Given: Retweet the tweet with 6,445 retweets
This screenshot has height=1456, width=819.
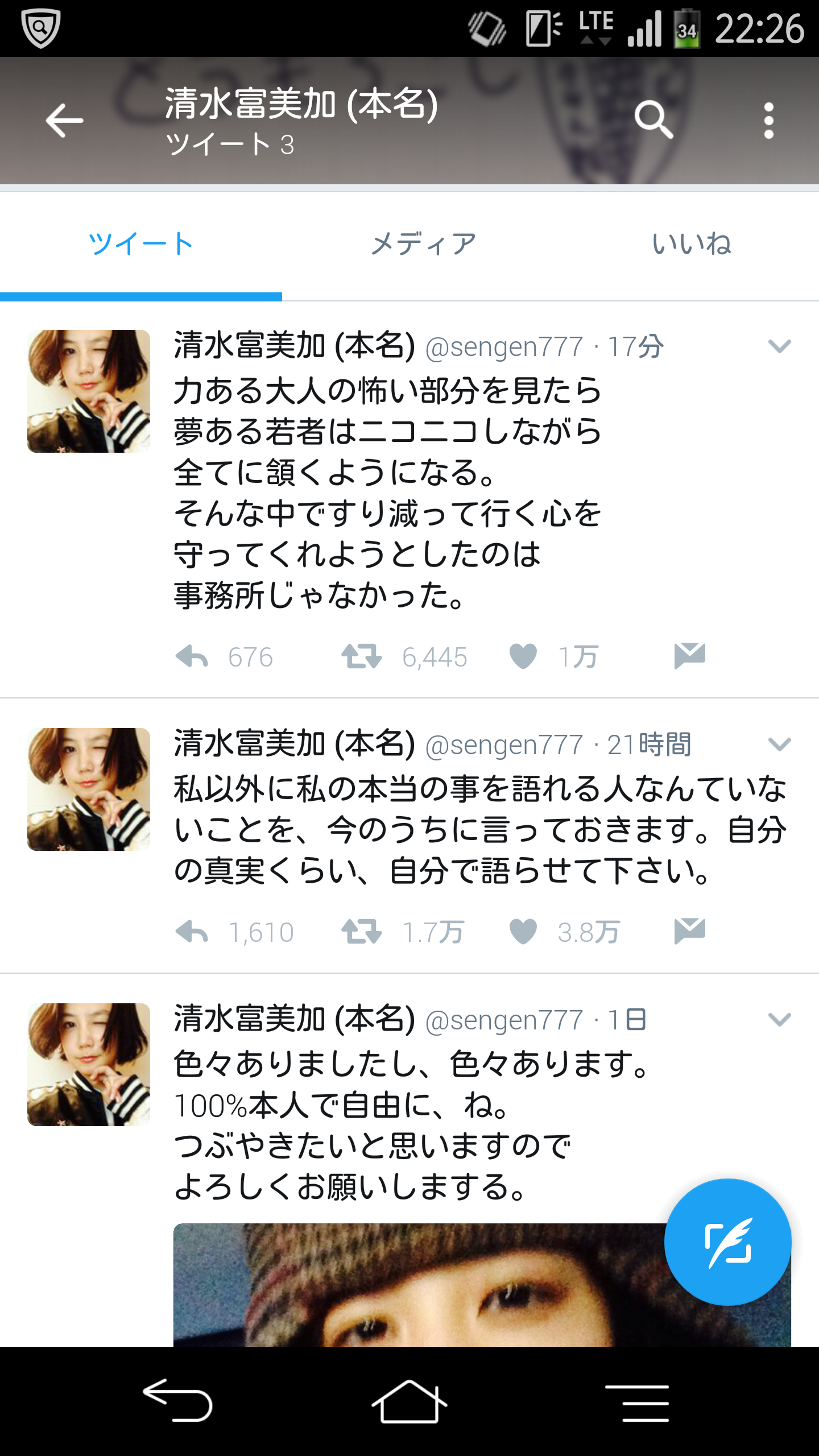Looking at the screenshot, I should tap(362, 657).
